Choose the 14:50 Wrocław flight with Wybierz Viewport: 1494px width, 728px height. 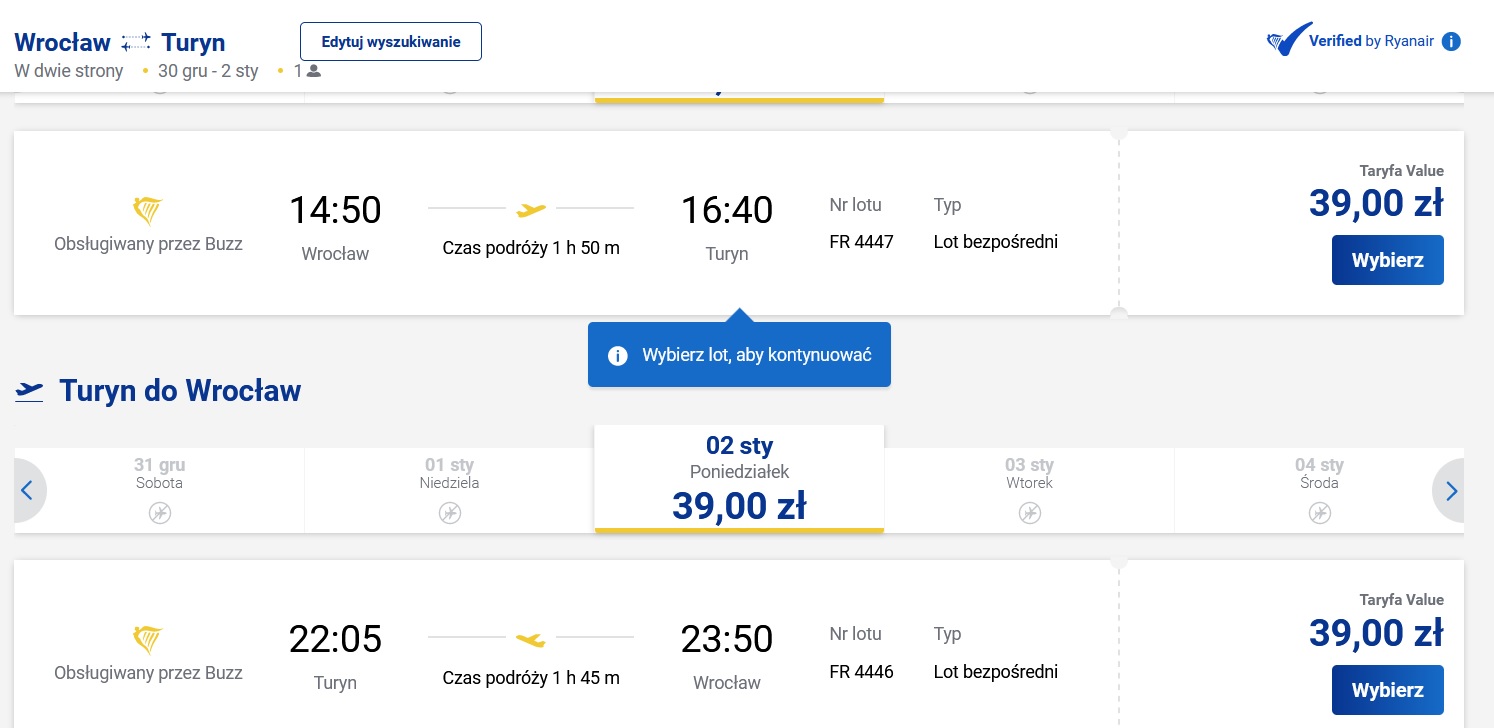(1387, 260)
